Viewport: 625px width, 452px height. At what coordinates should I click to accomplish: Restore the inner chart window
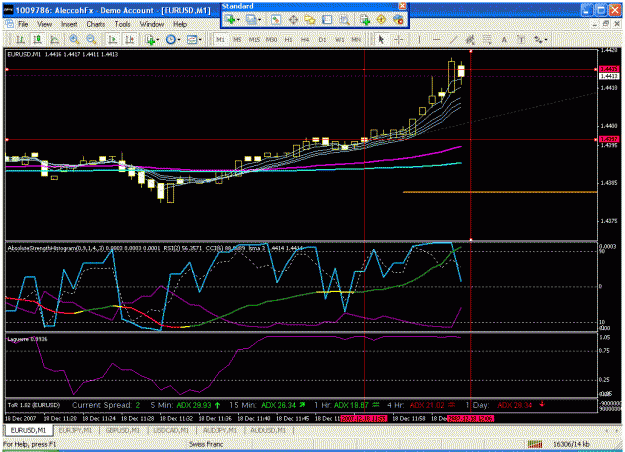(606, 24)
